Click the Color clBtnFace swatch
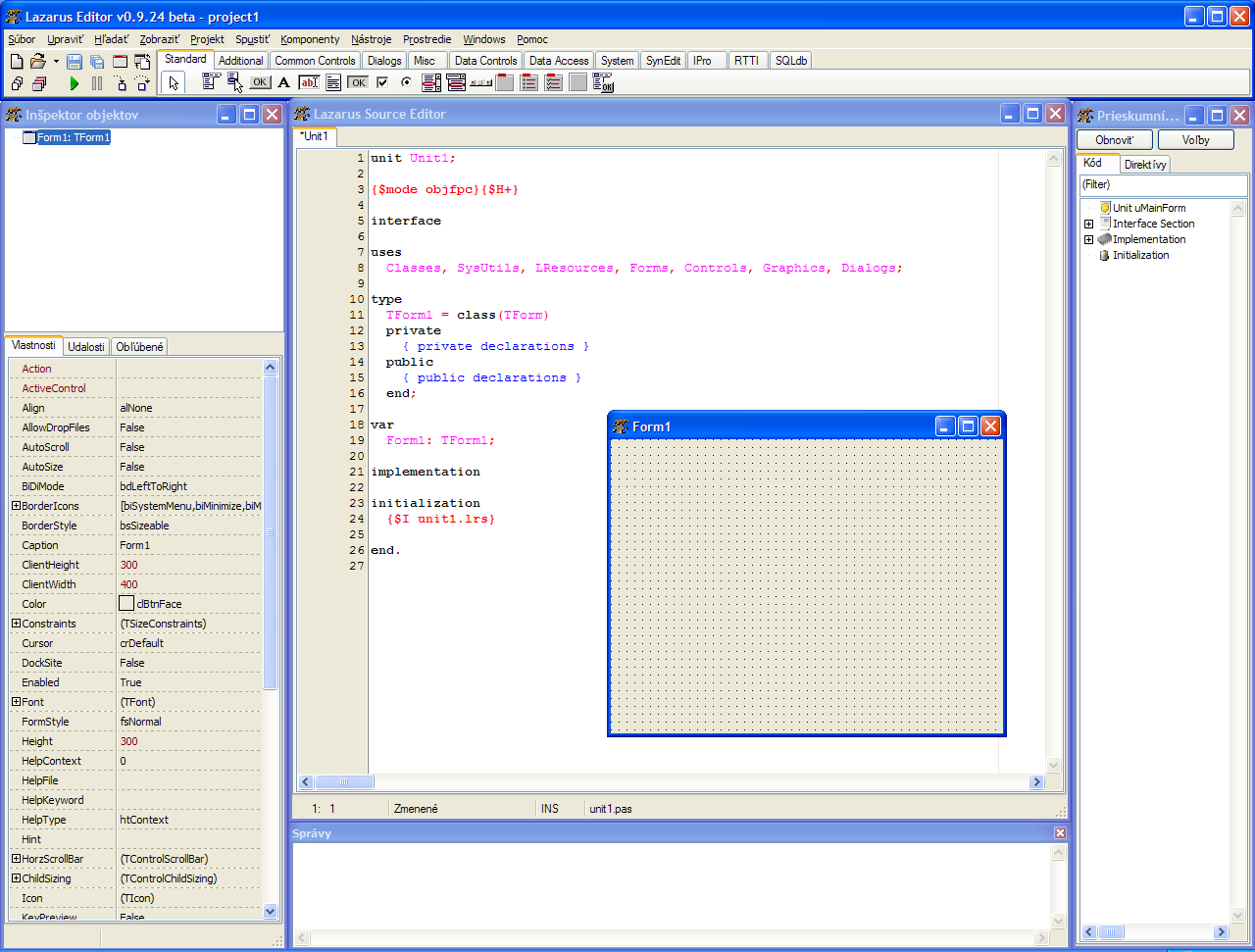This screenshot has height=952, width=1255. (x=126, y=604)
